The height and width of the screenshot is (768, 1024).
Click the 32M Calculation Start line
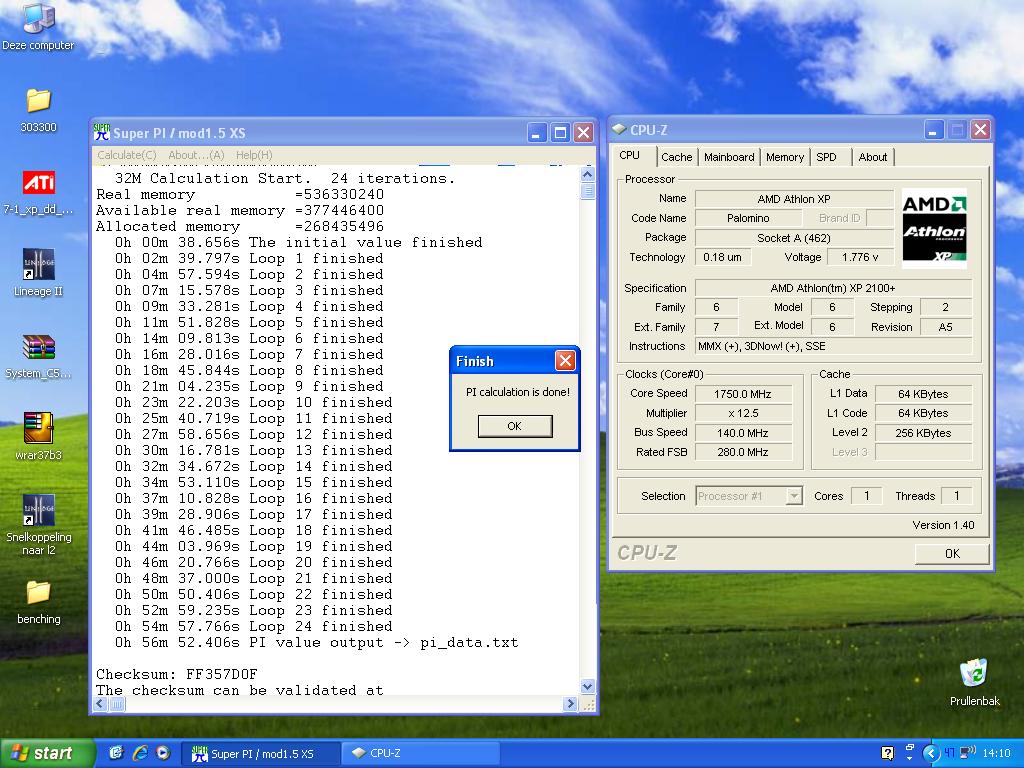click(285, 178)
